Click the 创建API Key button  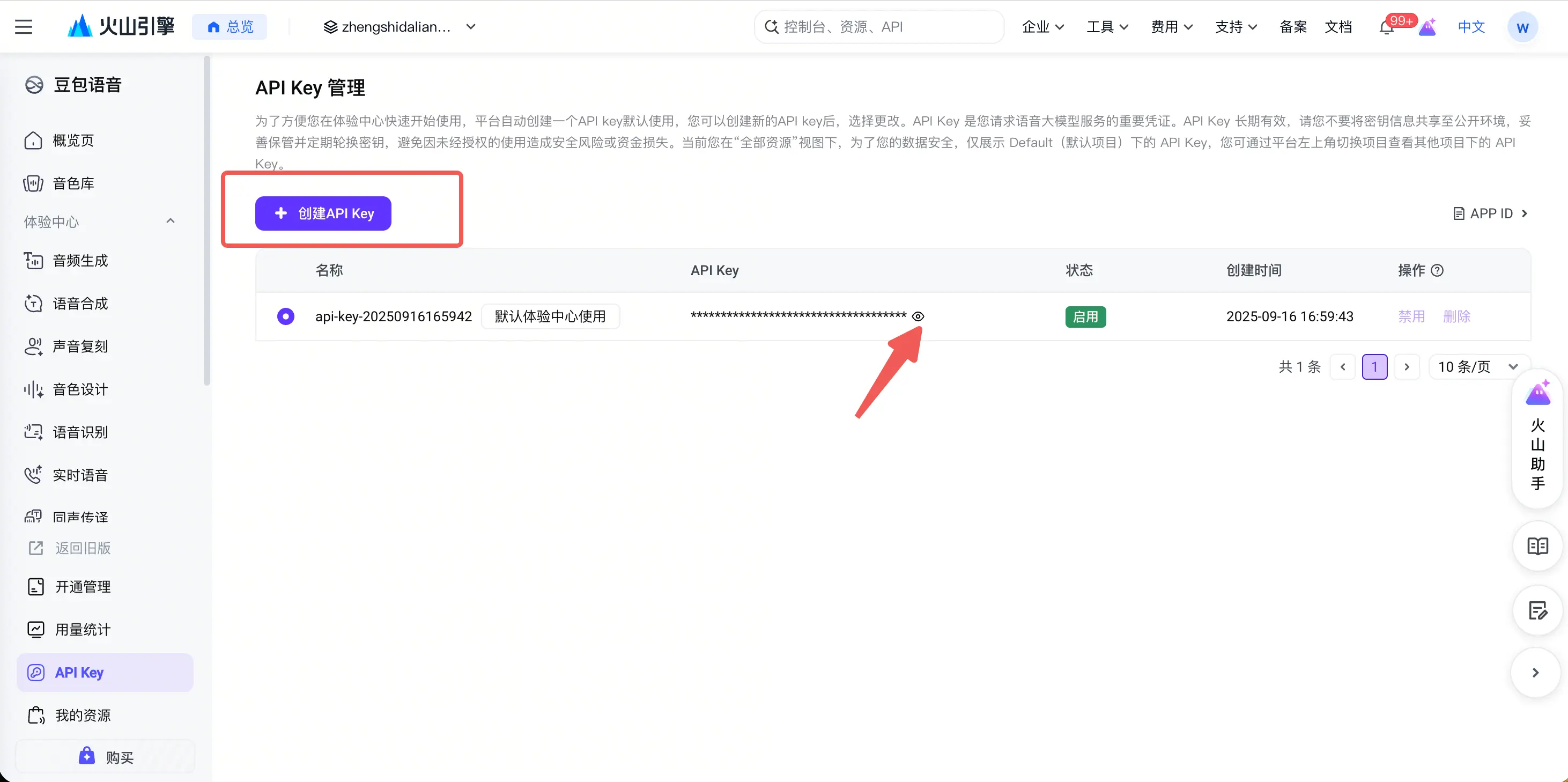(323, 213)
